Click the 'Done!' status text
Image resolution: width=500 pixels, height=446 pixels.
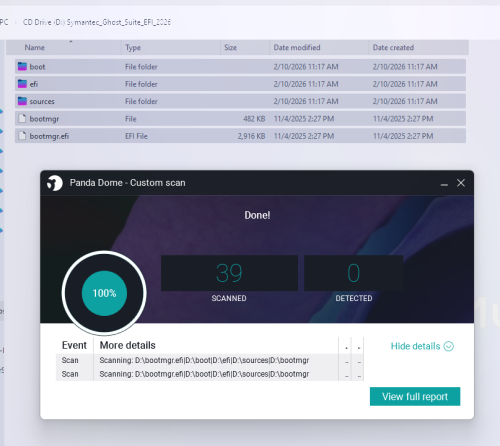click(257, 215)
